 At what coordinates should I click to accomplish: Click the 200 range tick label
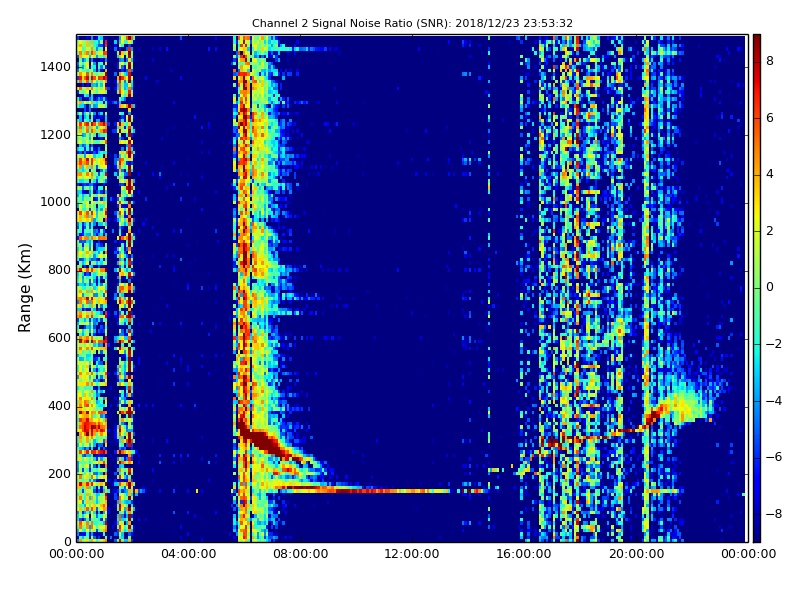(x=59, y=474)
